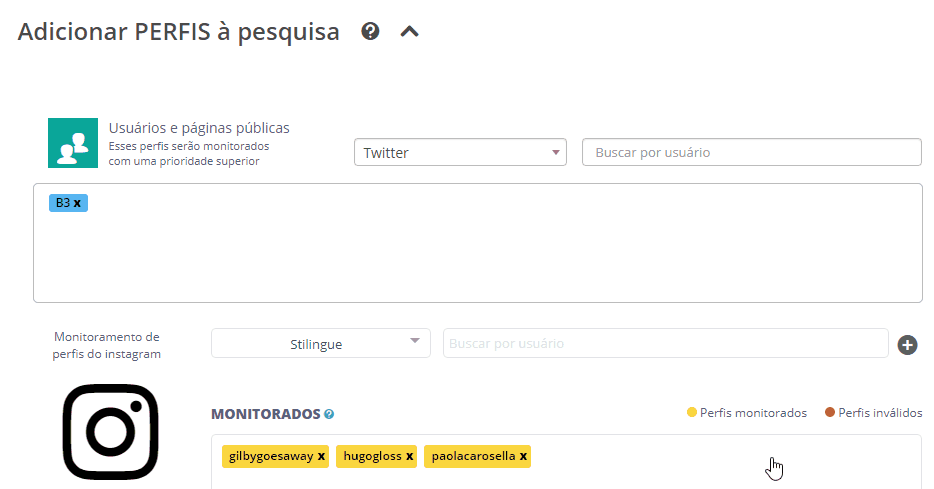Click the help question mark icon beside the title
The image size is (934, 489).
(370, 31)
